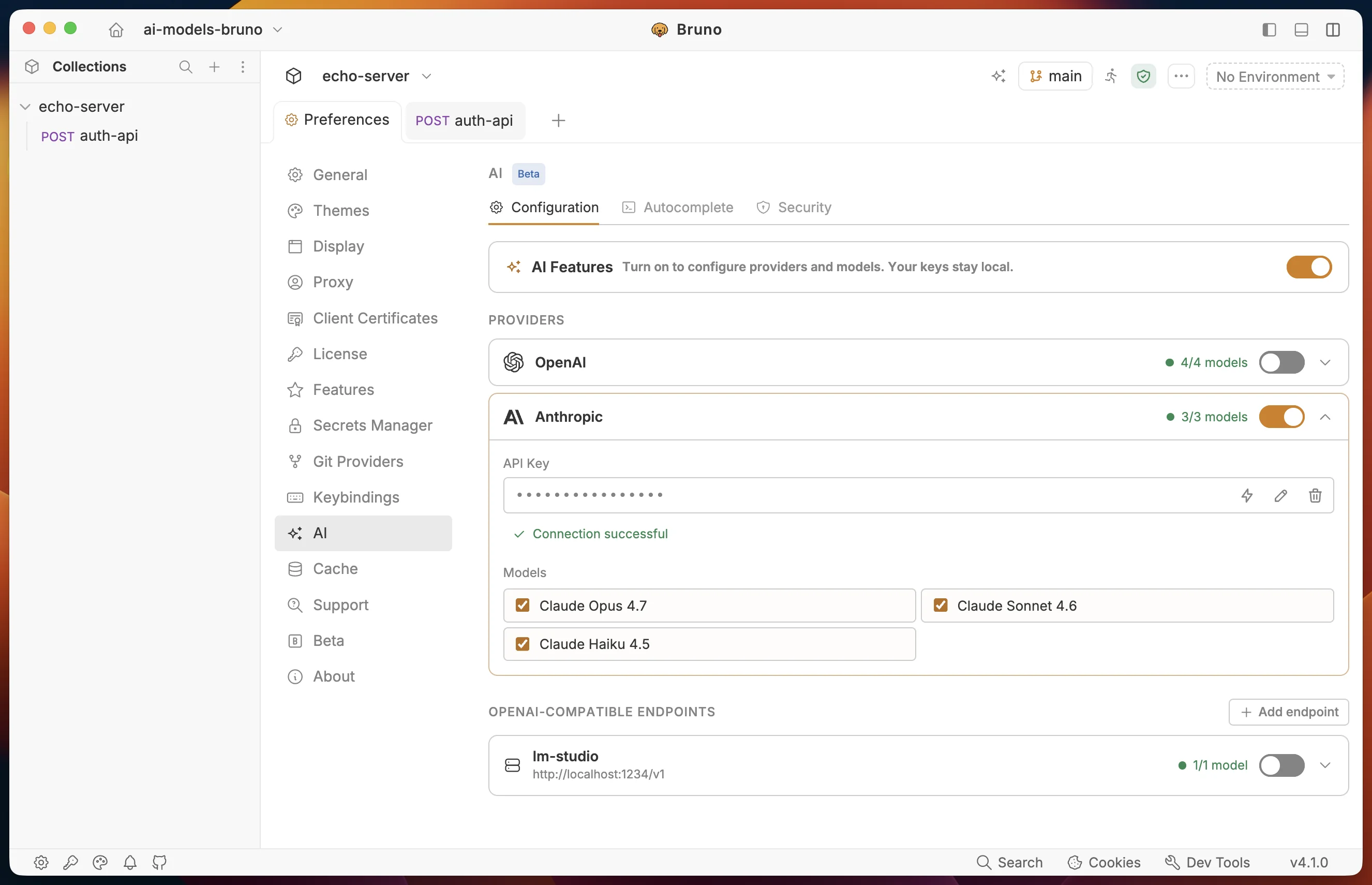Click the Connection successful status message
The width and height of the screenshot is (1372, 885).
(591, 534)
